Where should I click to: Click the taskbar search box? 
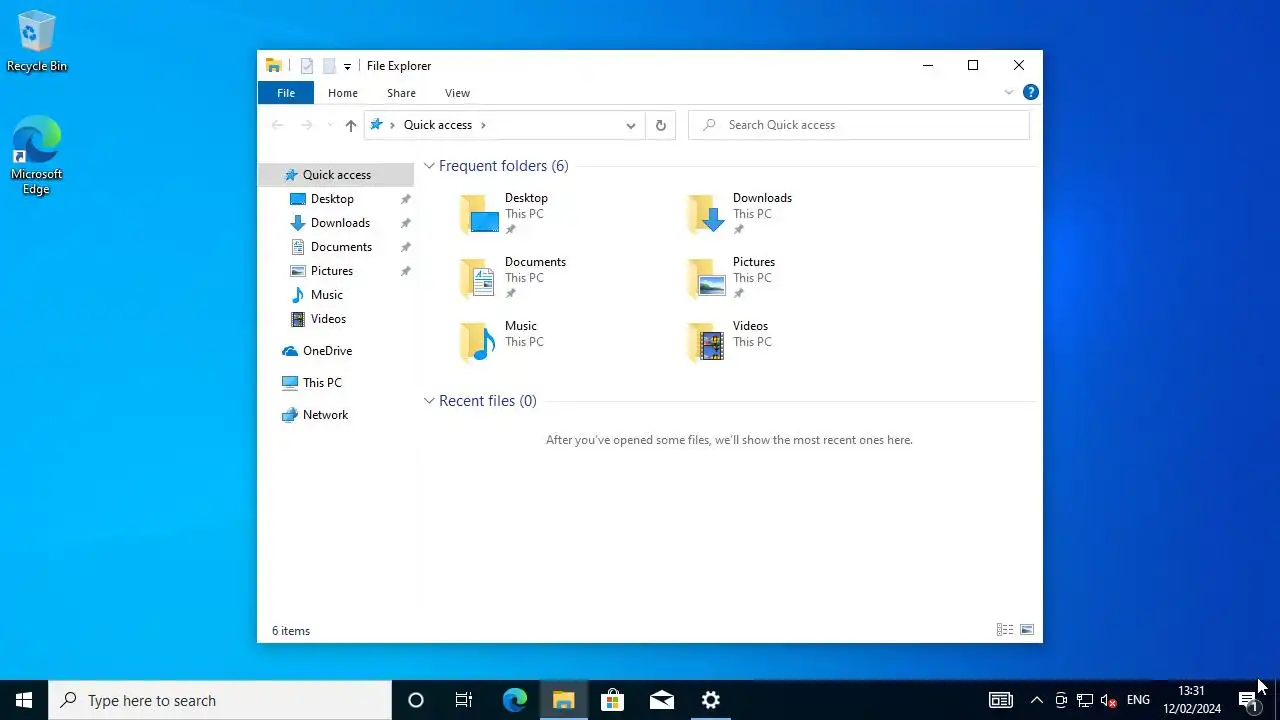(x=220, y=700)
